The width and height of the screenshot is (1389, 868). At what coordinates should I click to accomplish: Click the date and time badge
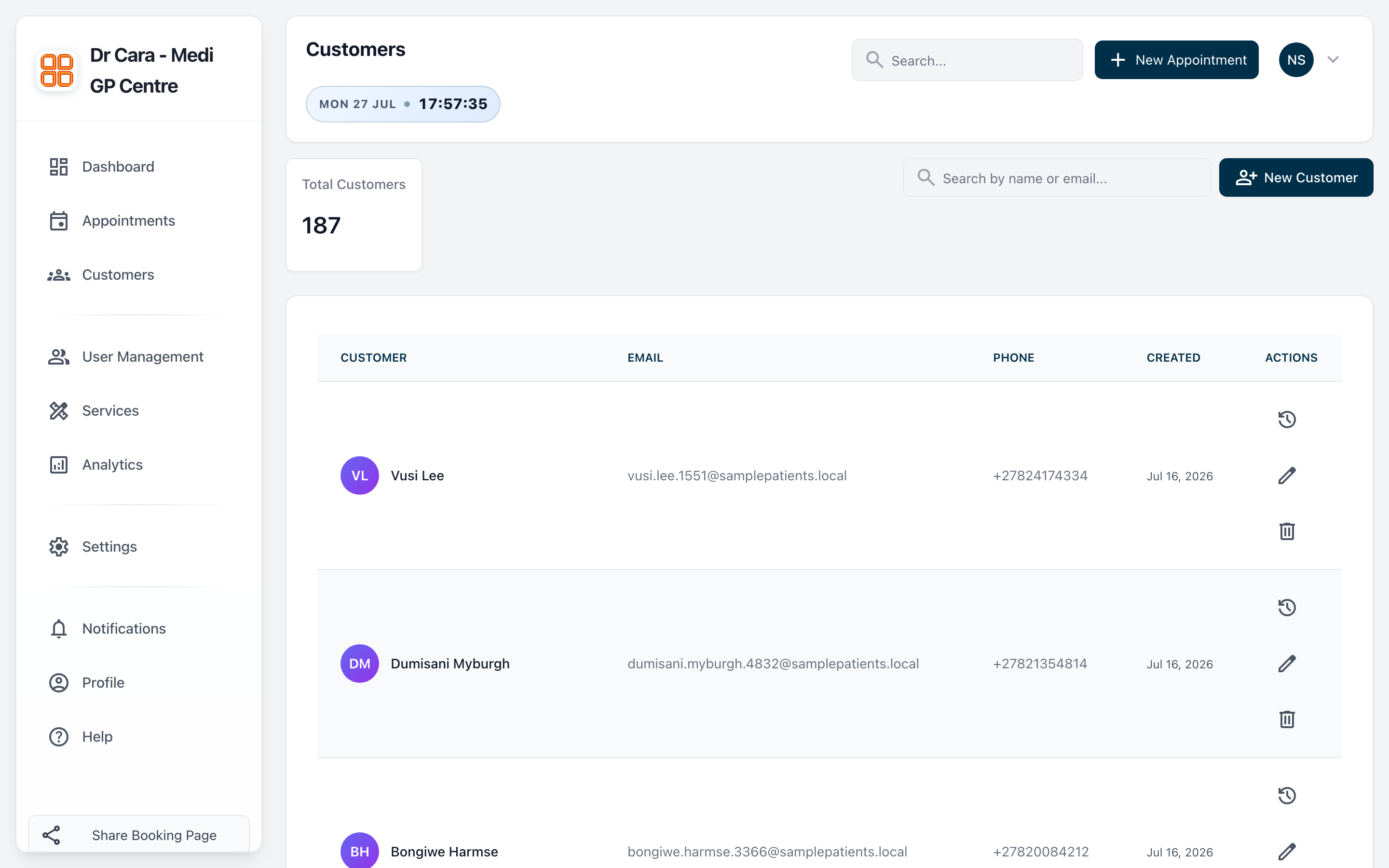pyautogui.click(x=403, y=104)
